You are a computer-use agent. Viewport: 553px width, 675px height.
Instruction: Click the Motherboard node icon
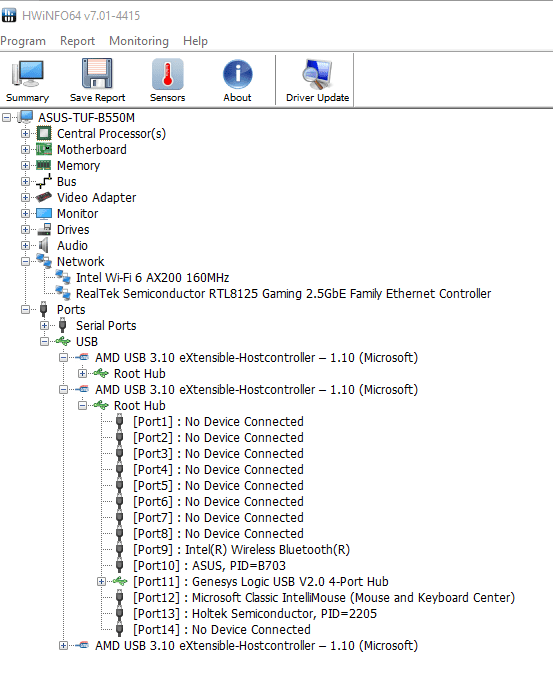click(43, 149)
